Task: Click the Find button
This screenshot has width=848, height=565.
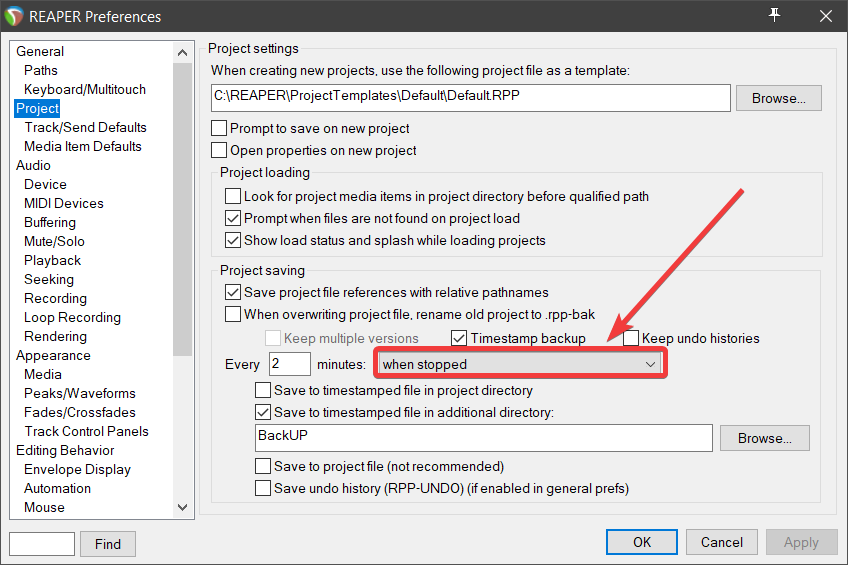Action: click(108, 544)
